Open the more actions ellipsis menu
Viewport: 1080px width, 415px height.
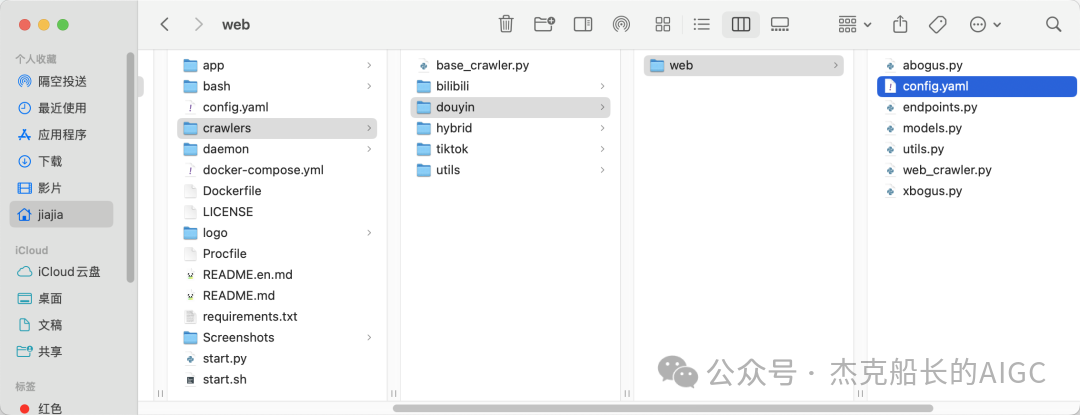(984, 25)
